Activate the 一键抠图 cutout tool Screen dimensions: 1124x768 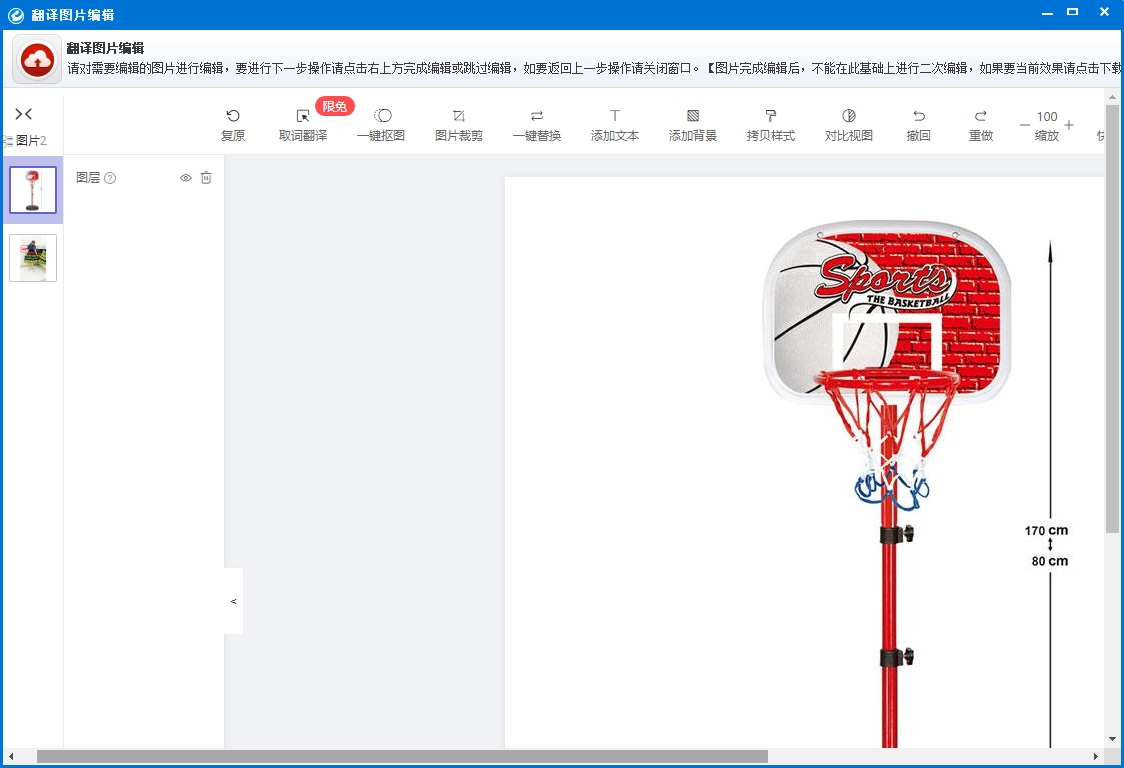click(381, 125)
